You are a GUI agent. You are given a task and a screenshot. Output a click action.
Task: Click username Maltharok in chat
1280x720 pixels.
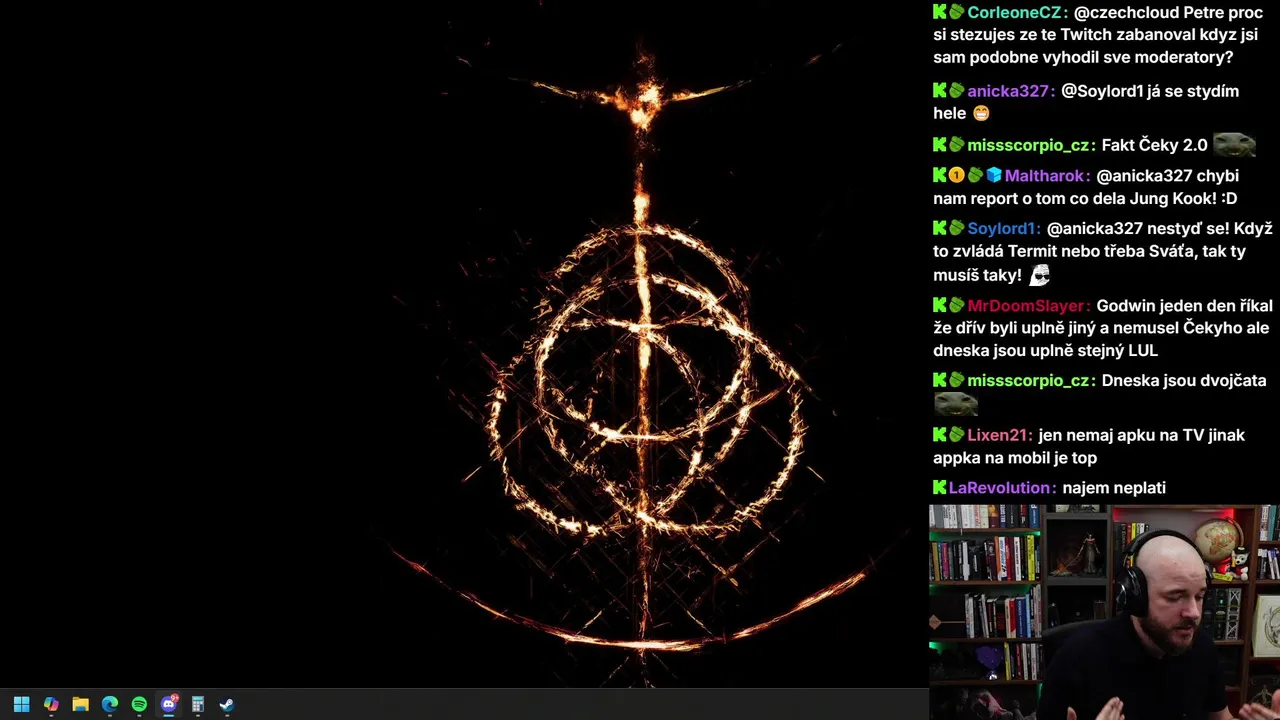(1047, 176)
